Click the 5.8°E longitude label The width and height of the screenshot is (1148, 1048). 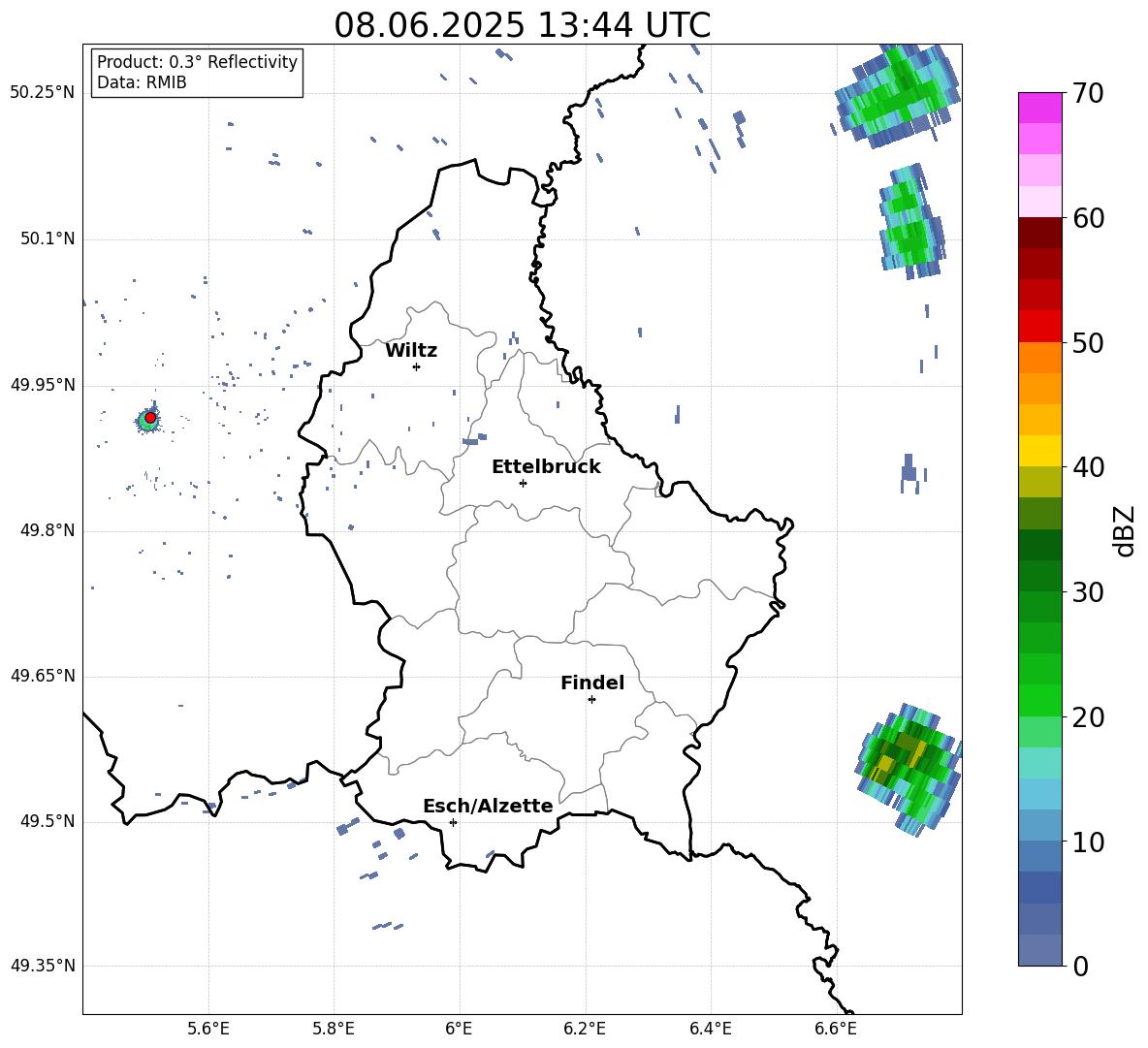pos(334,1029)
